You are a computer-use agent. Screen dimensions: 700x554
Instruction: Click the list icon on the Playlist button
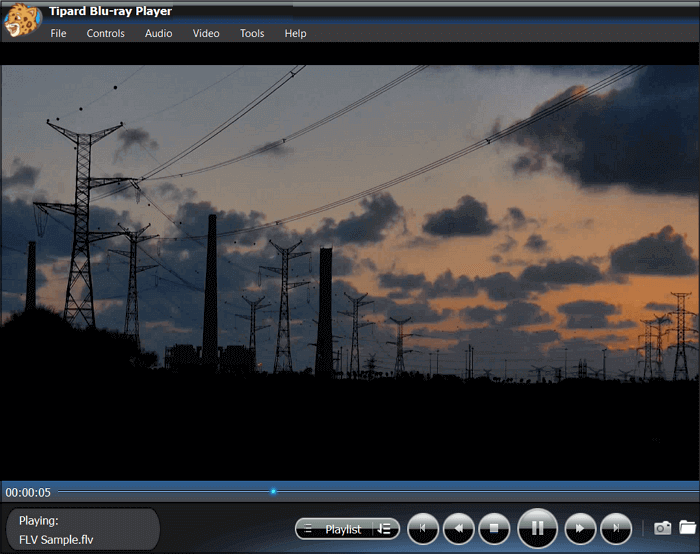[308, 529]
